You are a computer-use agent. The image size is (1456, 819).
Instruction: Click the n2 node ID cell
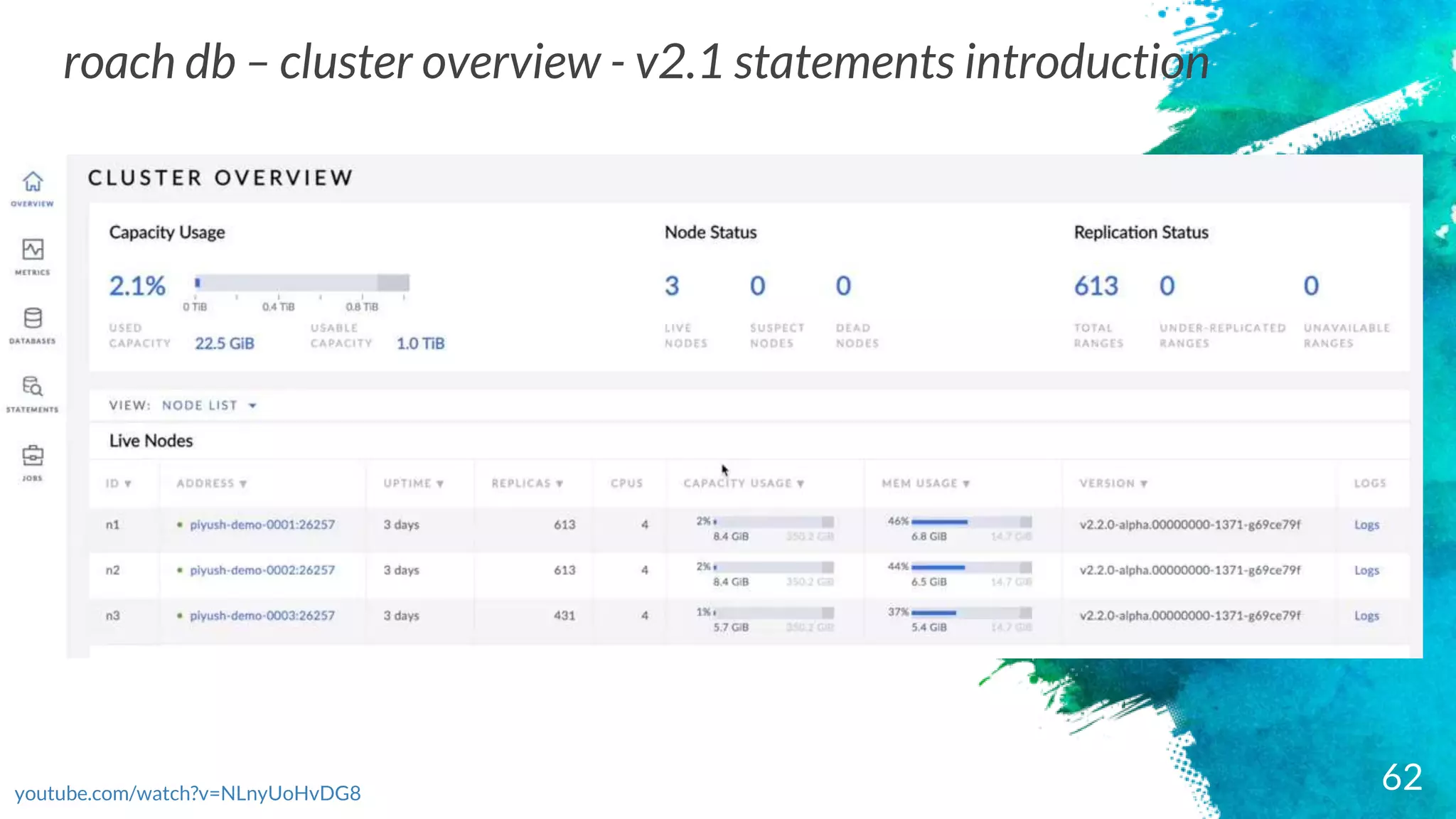(112, 570)
